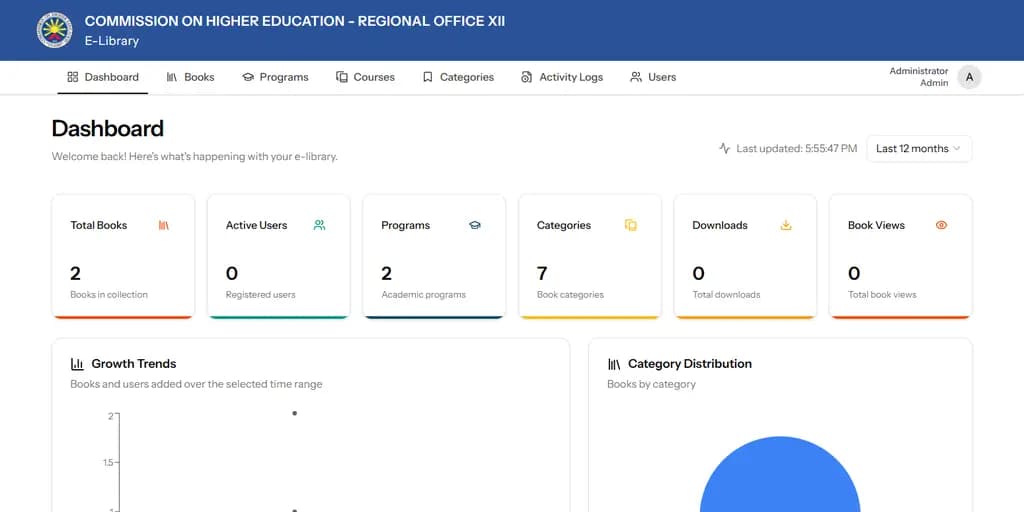Image resolution: width=1024 pixels, height=512 pixels.
Task: Click the Categories bookmark icon in navigation
Action: [x=428, y=77]
